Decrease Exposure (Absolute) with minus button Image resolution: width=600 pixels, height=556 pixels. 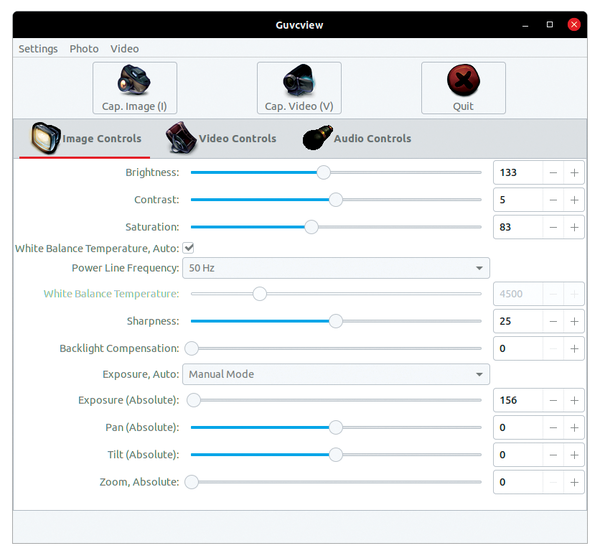[553, 401]
